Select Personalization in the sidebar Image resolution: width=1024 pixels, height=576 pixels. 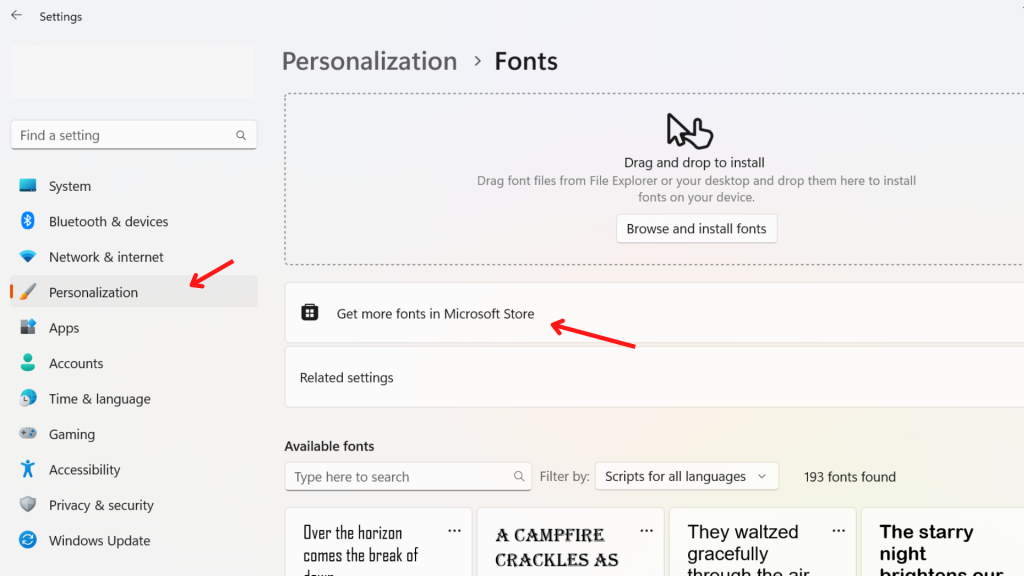tap(134, 291)
